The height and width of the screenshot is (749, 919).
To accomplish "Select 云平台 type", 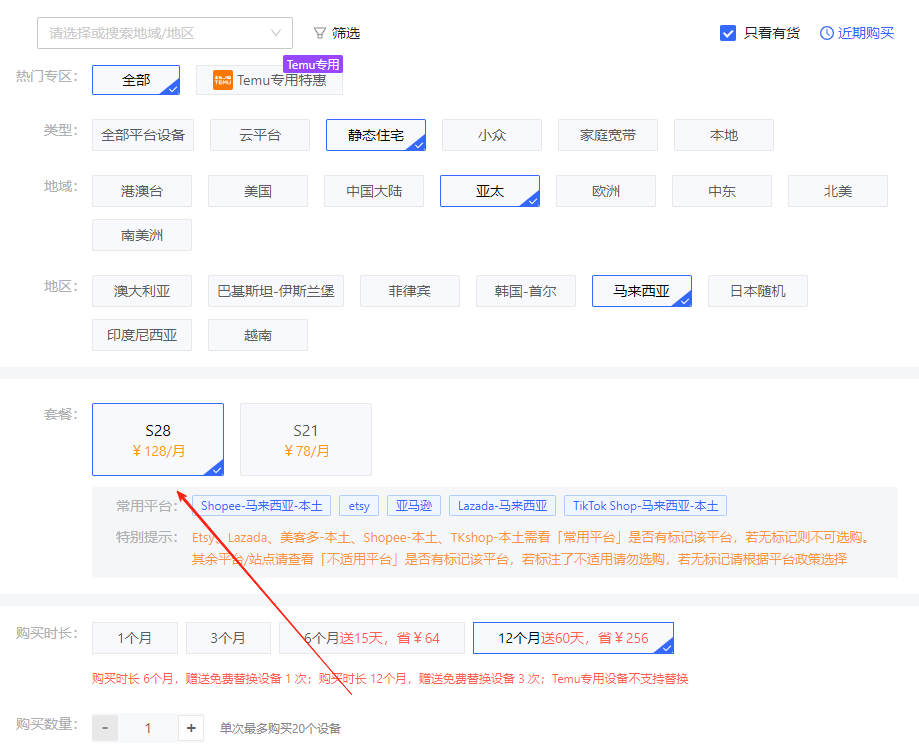I will [260, 135].
